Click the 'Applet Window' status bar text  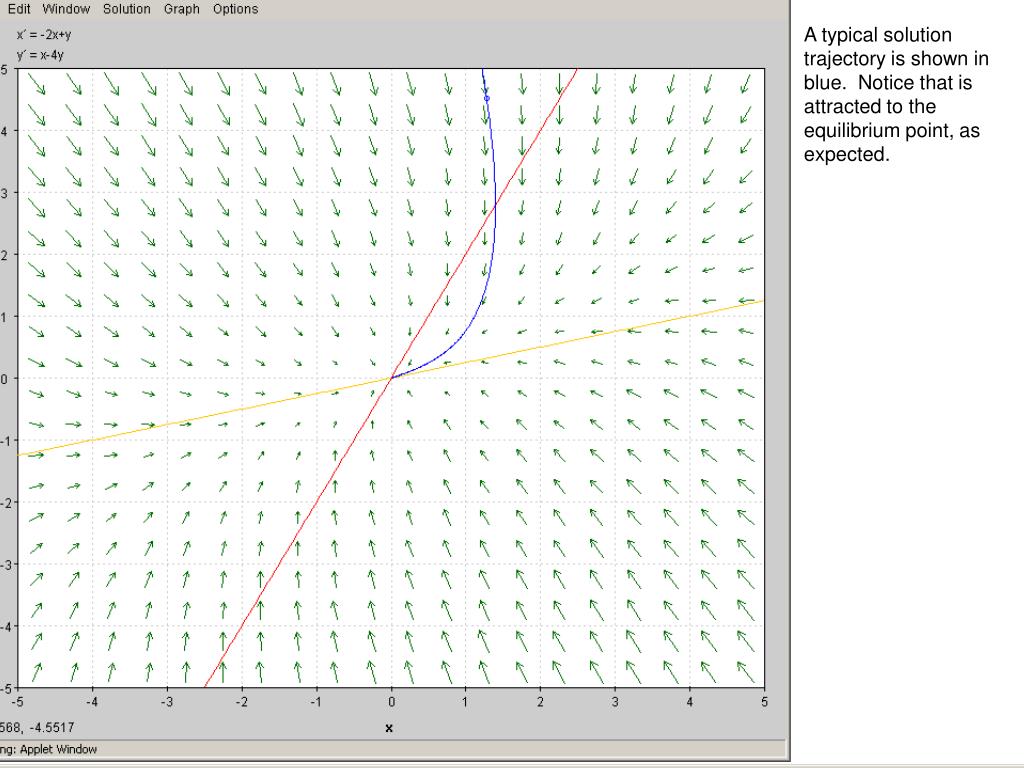pos(58,749)
